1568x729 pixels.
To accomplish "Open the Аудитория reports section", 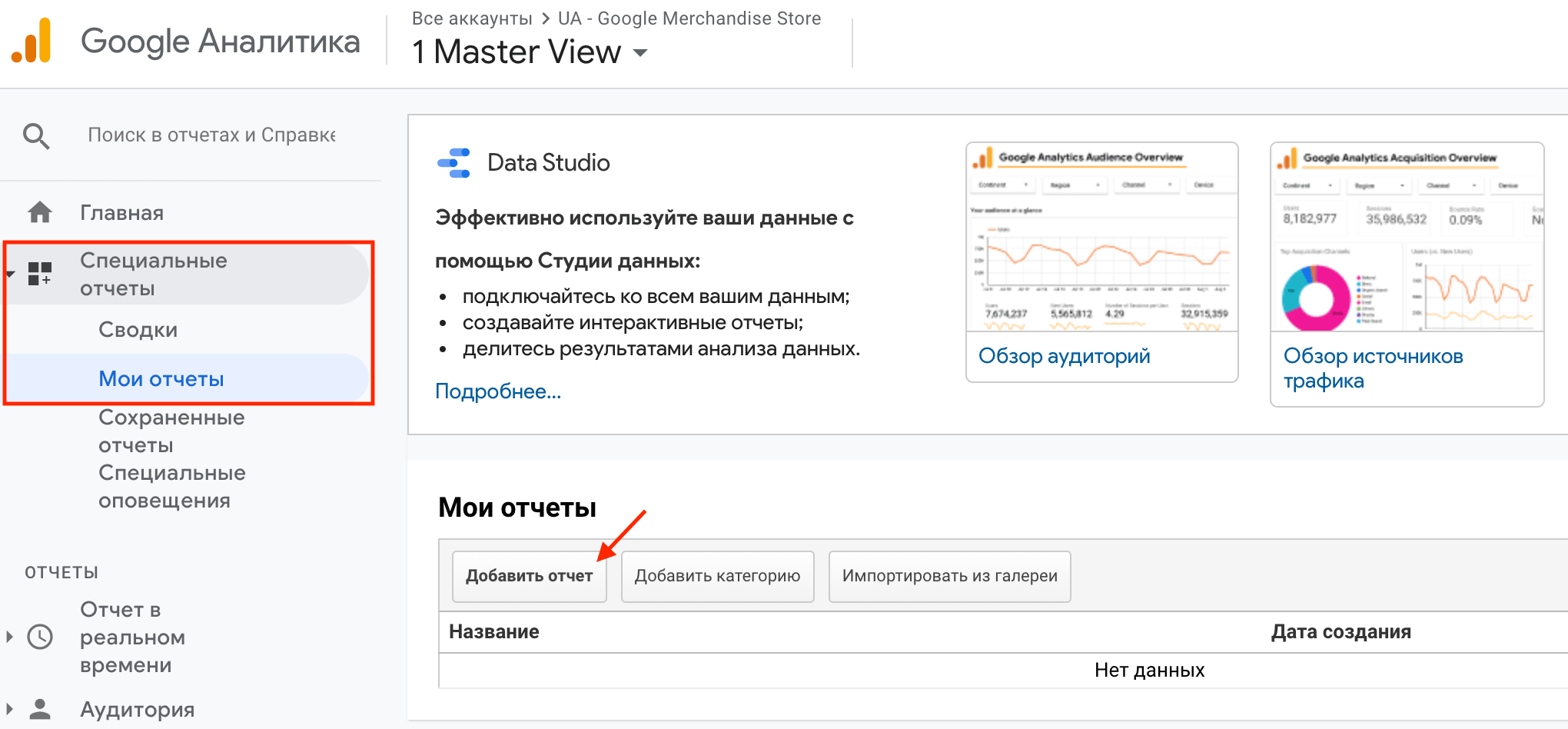I will pos(138,709).
